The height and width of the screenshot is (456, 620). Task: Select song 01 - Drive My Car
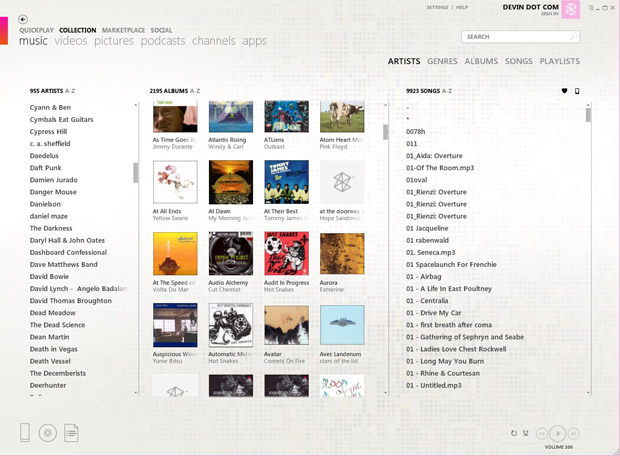click(x=434, y=313)
